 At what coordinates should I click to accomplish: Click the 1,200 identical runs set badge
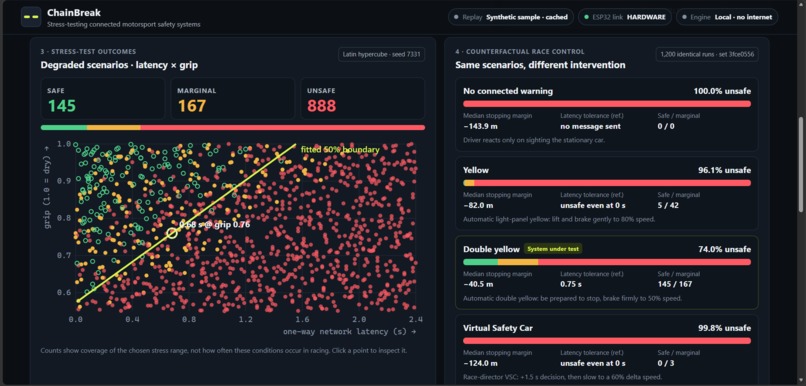coord(707,54)
